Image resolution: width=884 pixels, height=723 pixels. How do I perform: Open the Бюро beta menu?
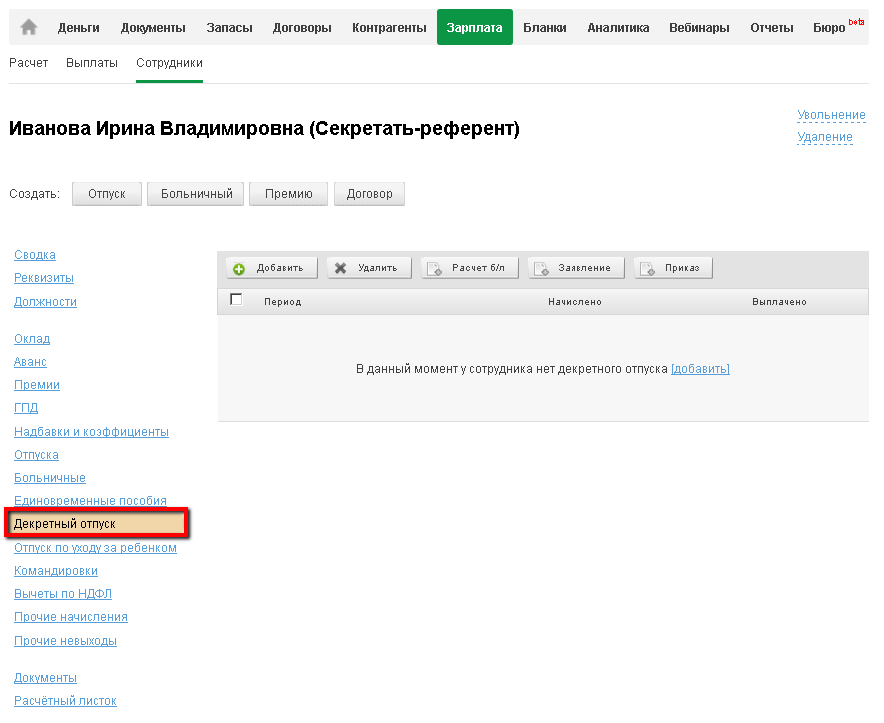838,27
